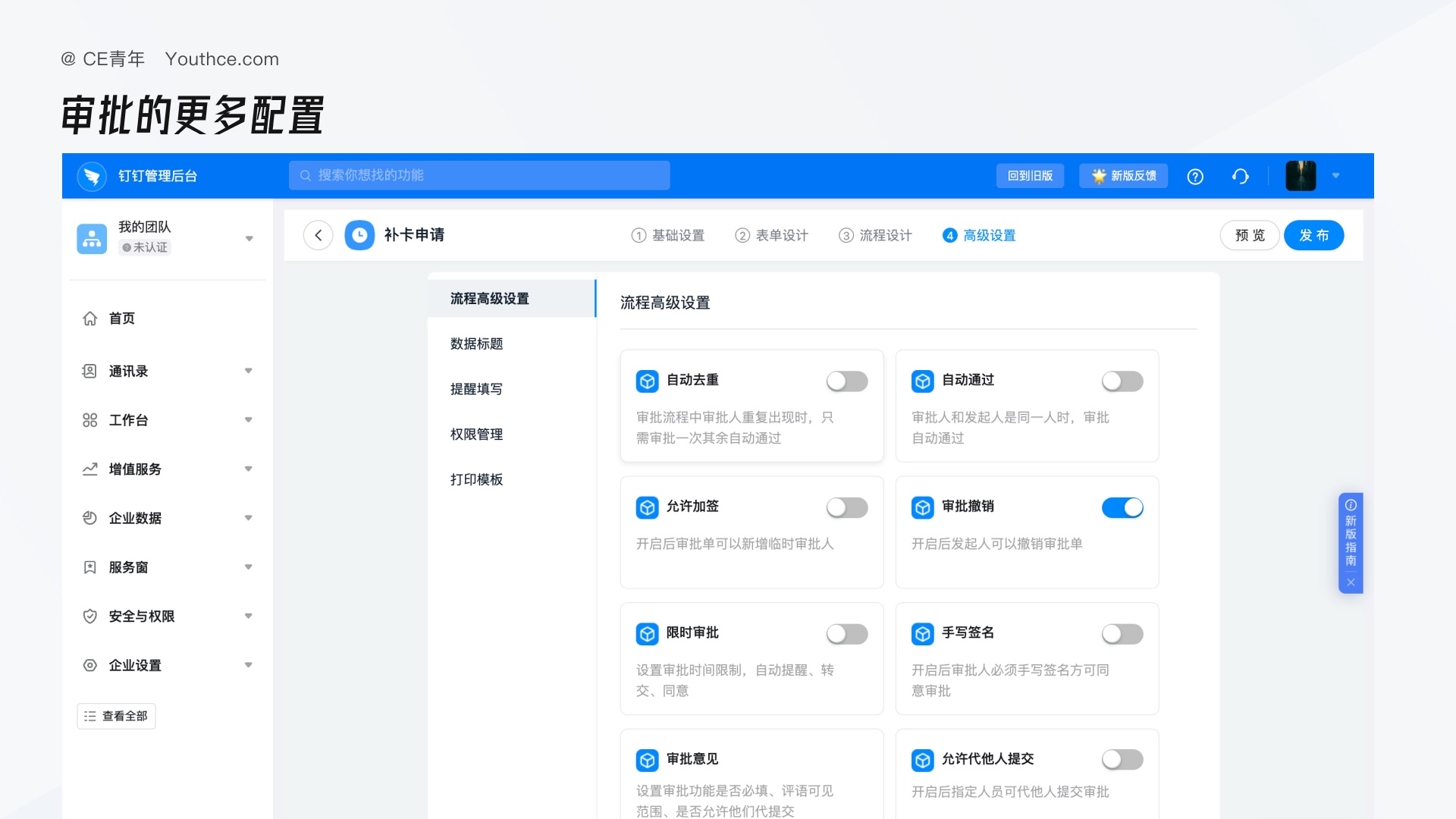Enable the 自动通过 toggle
The width and height of the screenshot is (1456, 819).
pos(1122,381)
